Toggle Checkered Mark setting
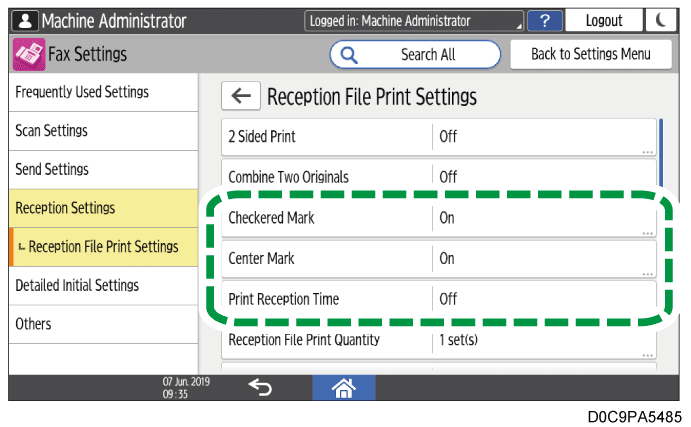The height and width of the screenshot is (427, 691). click(x=438, y=217)
